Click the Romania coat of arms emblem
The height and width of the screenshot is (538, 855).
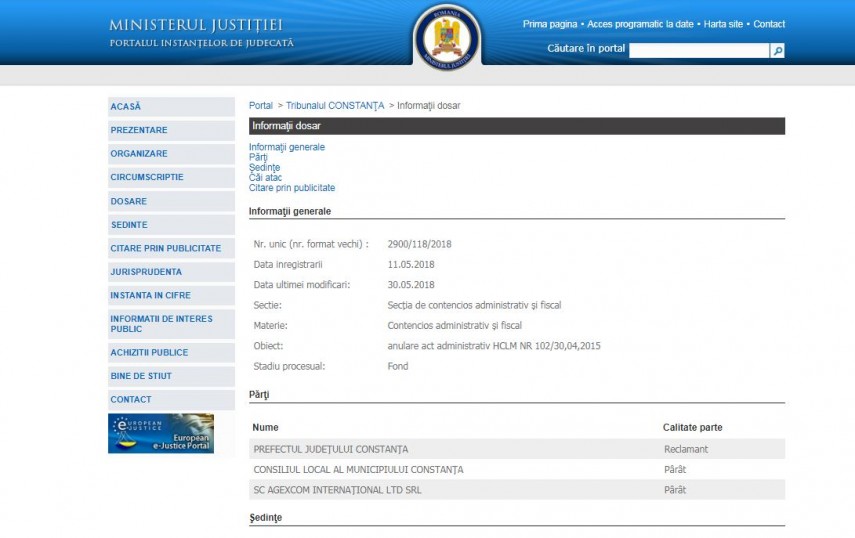point(447,37)
